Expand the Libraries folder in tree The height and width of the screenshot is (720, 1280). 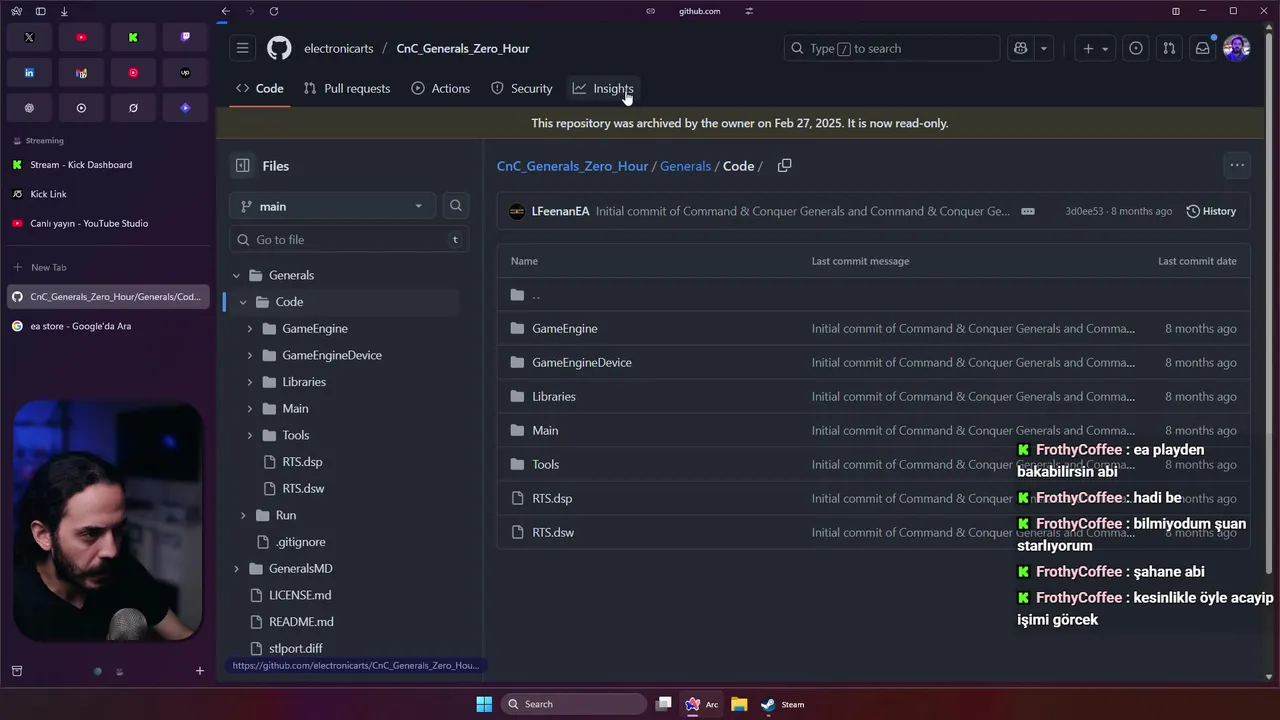(x=250, y=382)
